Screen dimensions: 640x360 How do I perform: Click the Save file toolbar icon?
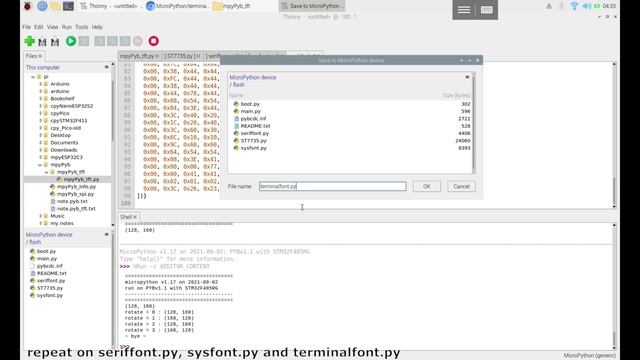(55, 41)
